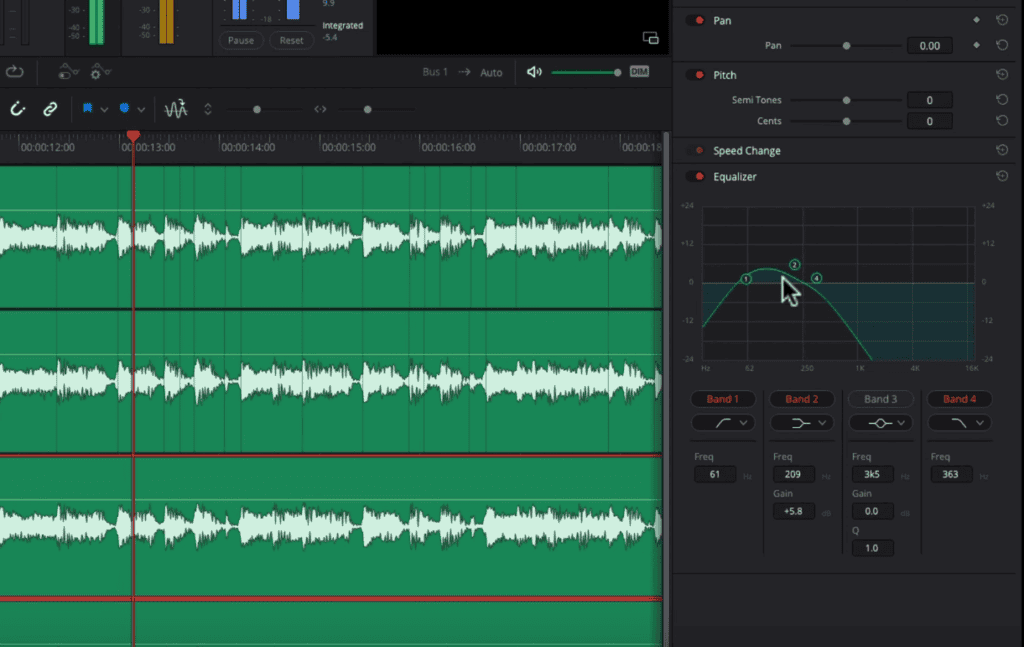Click the Pan value field 0.00
Viewport: 1024px width, 647px height.
click(929, 46)
